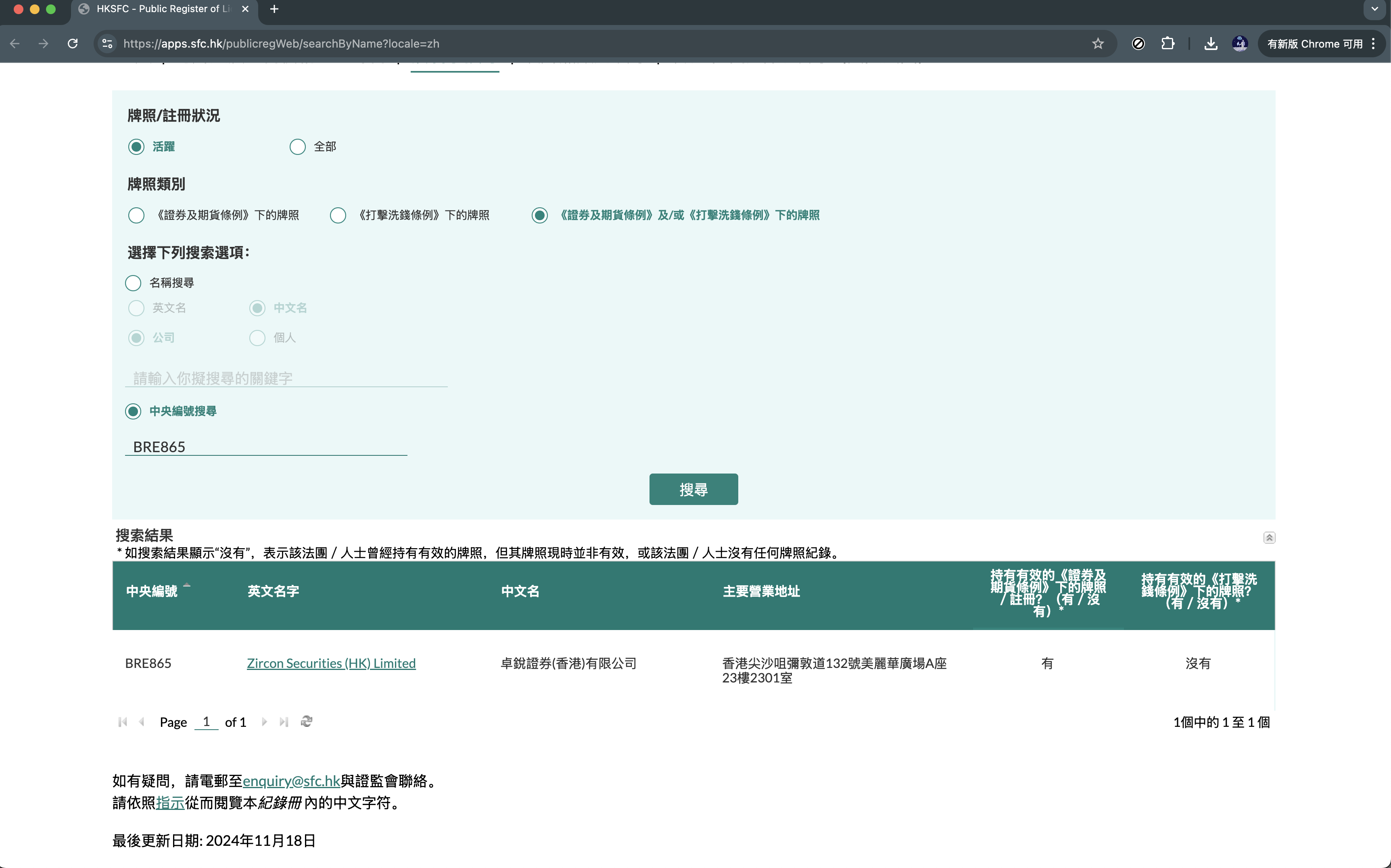Go to last page of results
The height and width of the screenshot is (868, 1391).
(x=284, y=722)
